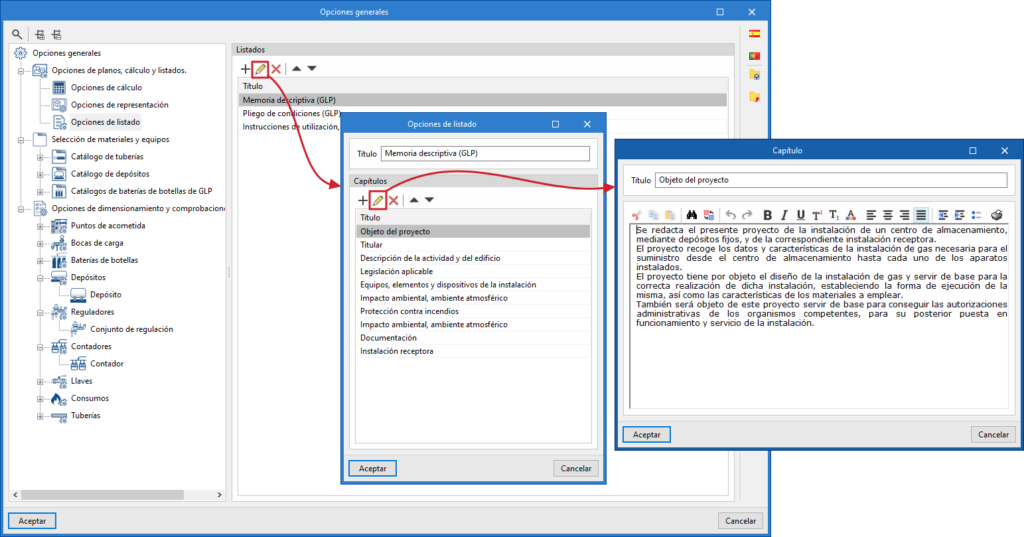Click the print icon in Capítulo toolbar
The width and height of the screenshot is (1024, 537).
(997, 215)
